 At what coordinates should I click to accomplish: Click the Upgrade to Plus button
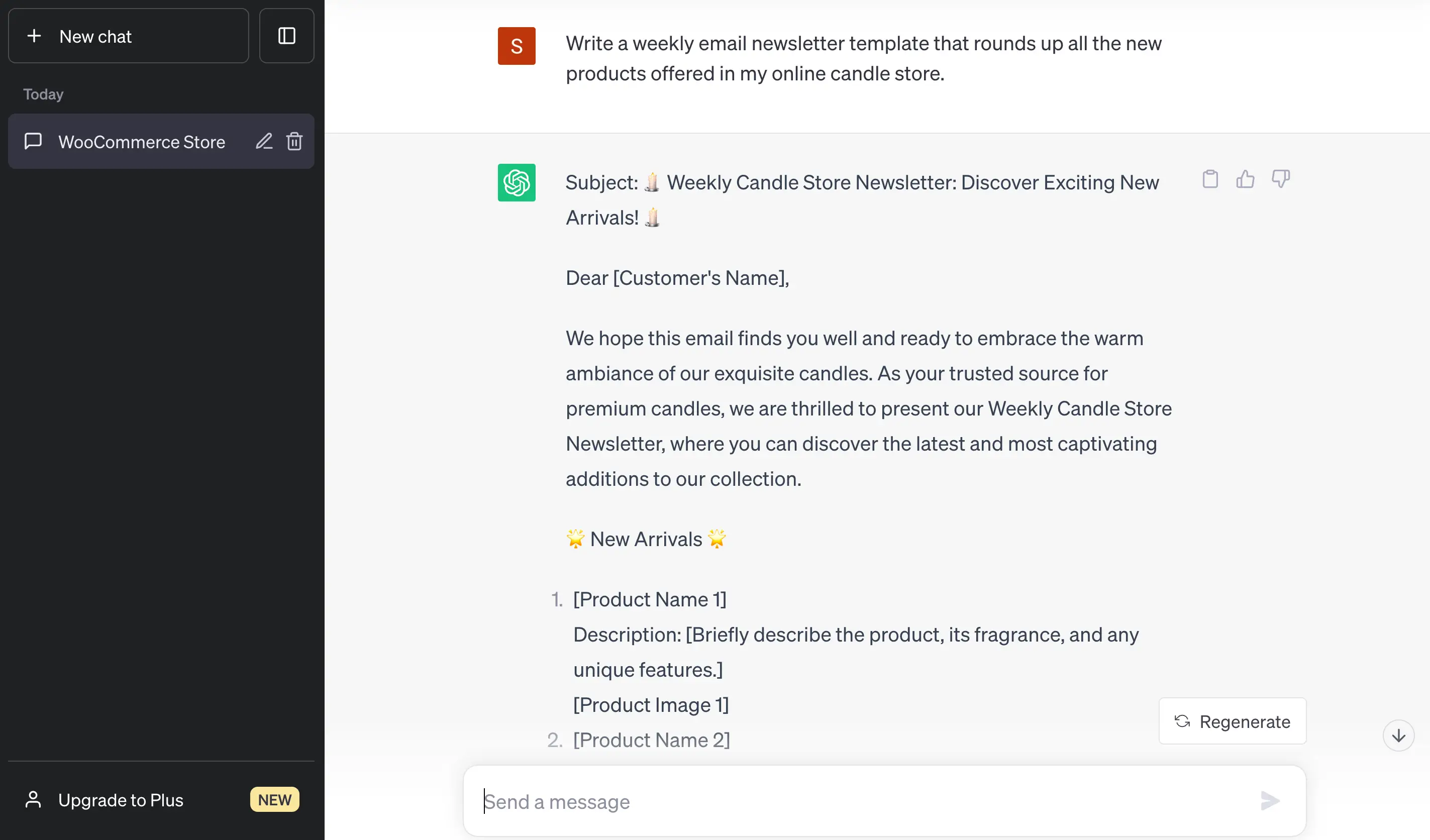tap(161, 799)
